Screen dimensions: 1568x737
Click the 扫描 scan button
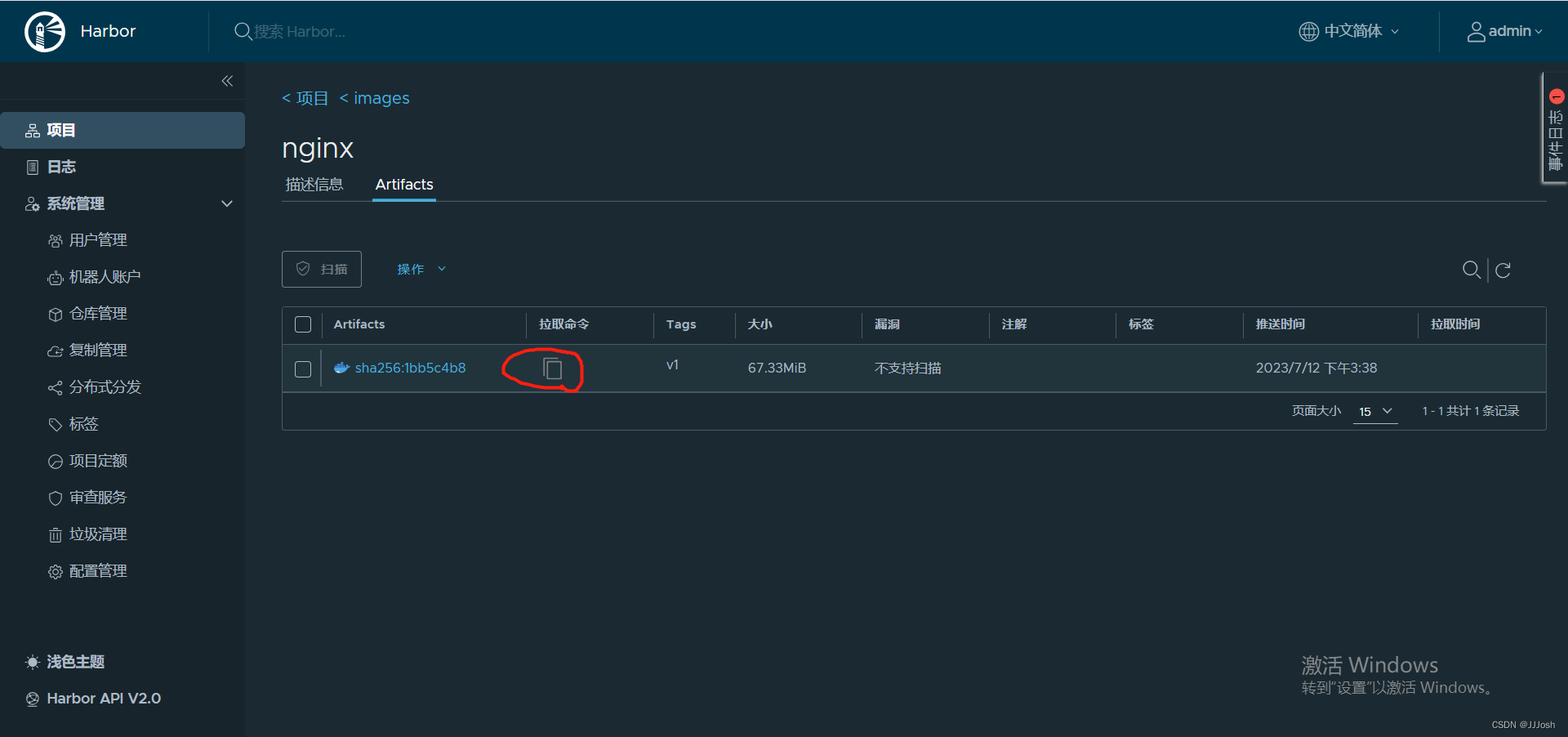point(322,269)
